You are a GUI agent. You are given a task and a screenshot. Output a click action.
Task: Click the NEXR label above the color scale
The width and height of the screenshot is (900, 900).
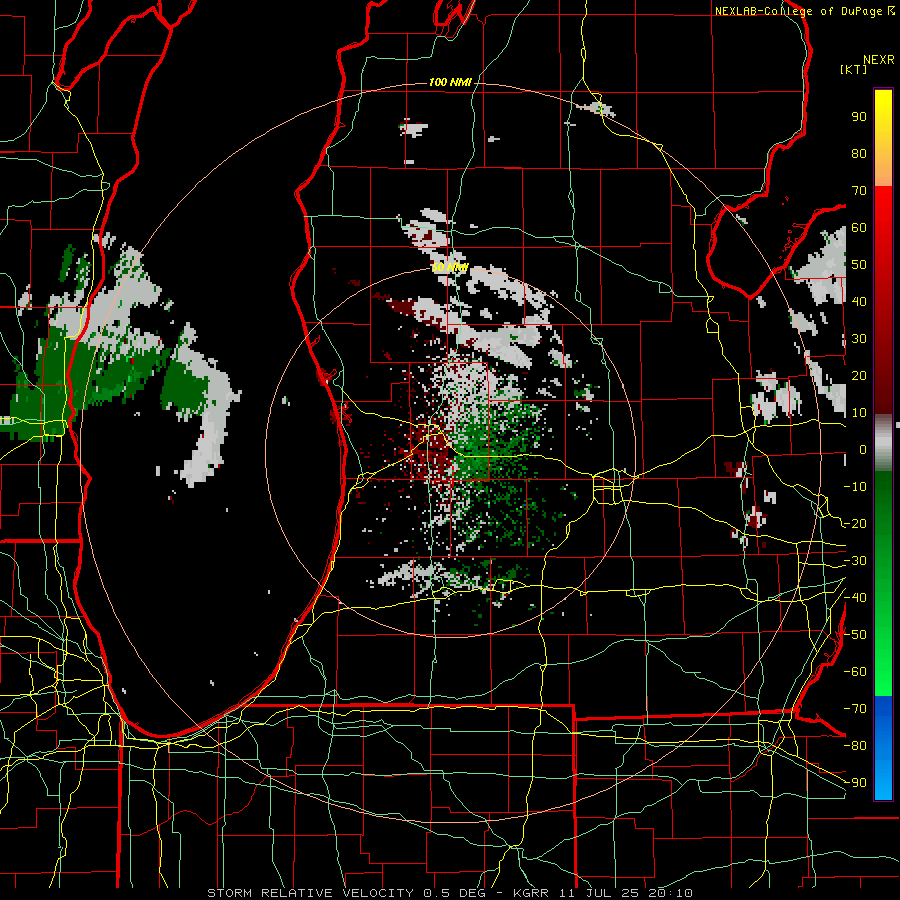pyautogui.click(x=879, y=60)
